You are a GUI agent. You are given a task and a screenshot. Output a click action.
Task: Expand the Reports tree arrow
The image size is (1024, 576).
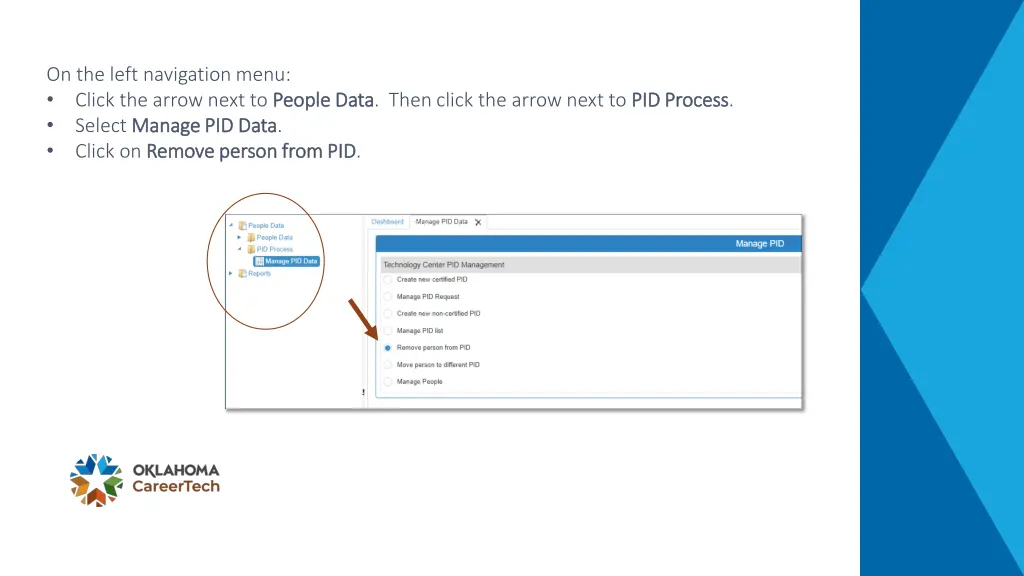pyautogui.click(x=231, y=273)
